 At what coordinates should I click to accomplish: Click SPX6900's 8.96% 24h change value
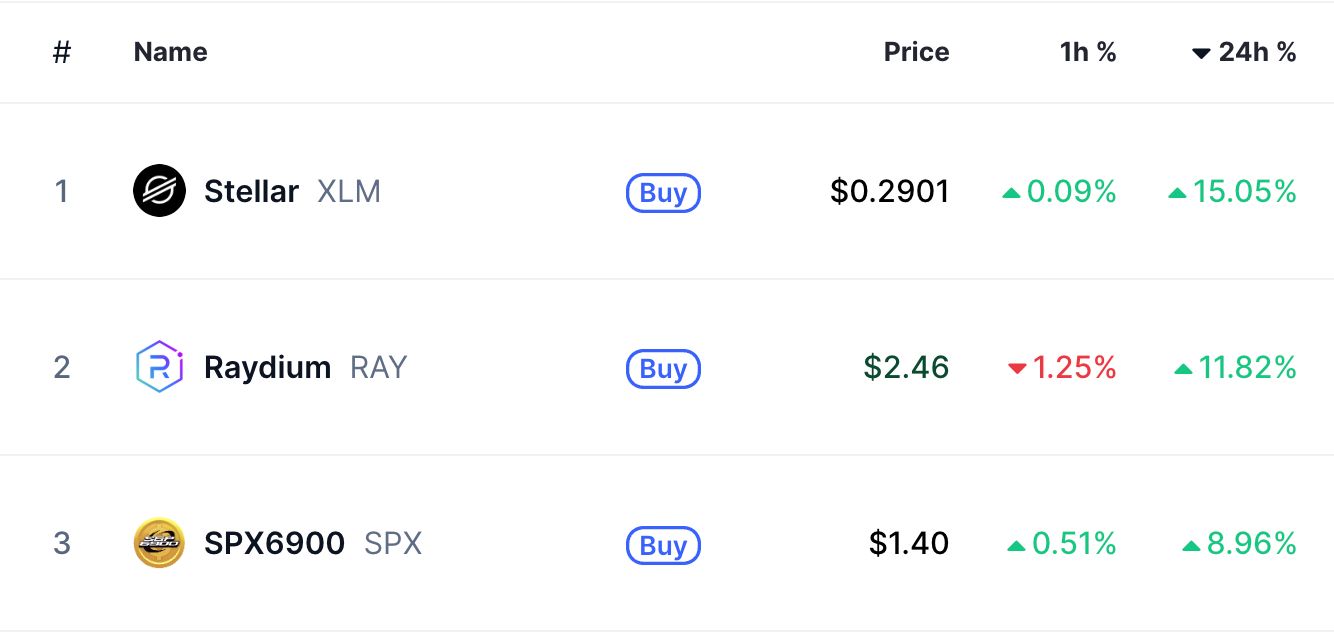pos(1239,544)
